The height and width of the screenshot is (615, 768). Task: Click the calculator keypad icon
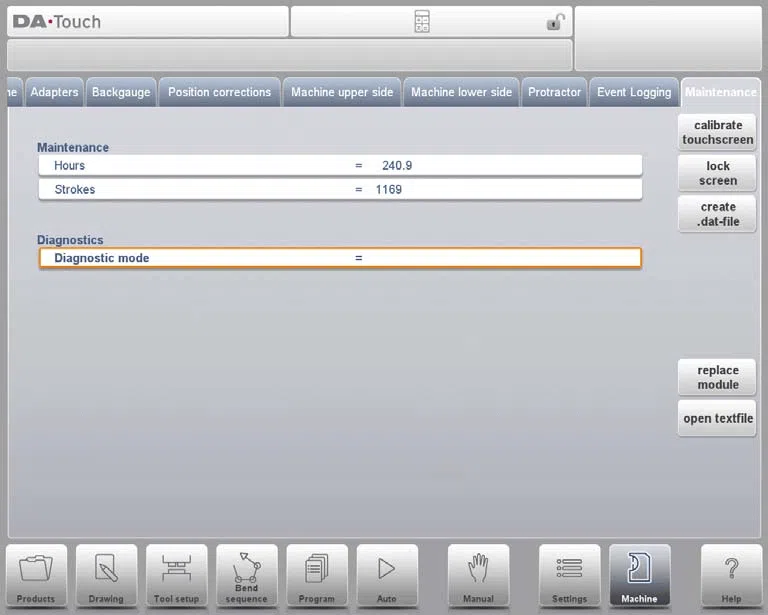tap(422, 22)
